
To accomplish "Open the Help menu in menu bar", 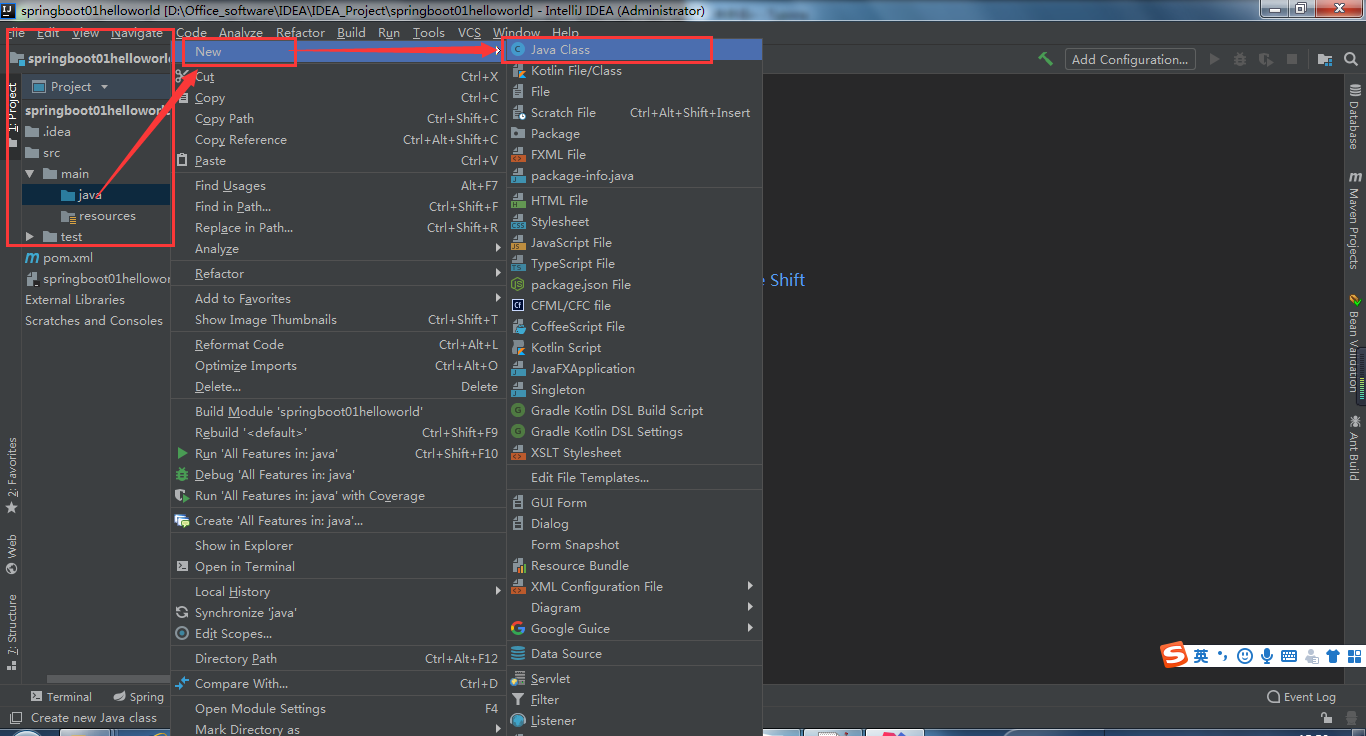I will 565,33.
